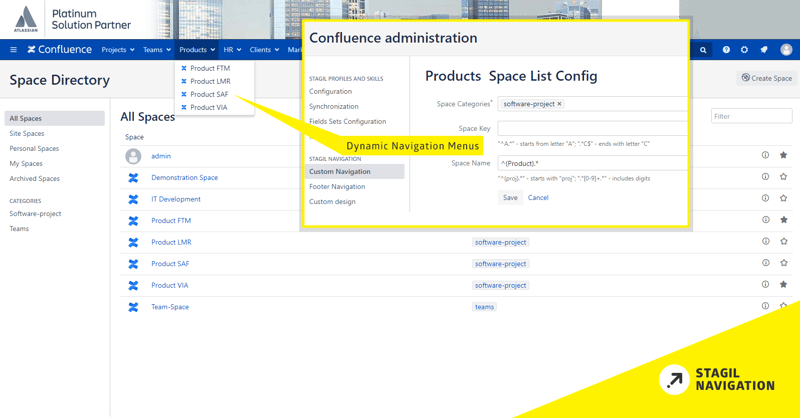Toggle favorite star for Product LMR
800x418 pixels.
point(784,241)
